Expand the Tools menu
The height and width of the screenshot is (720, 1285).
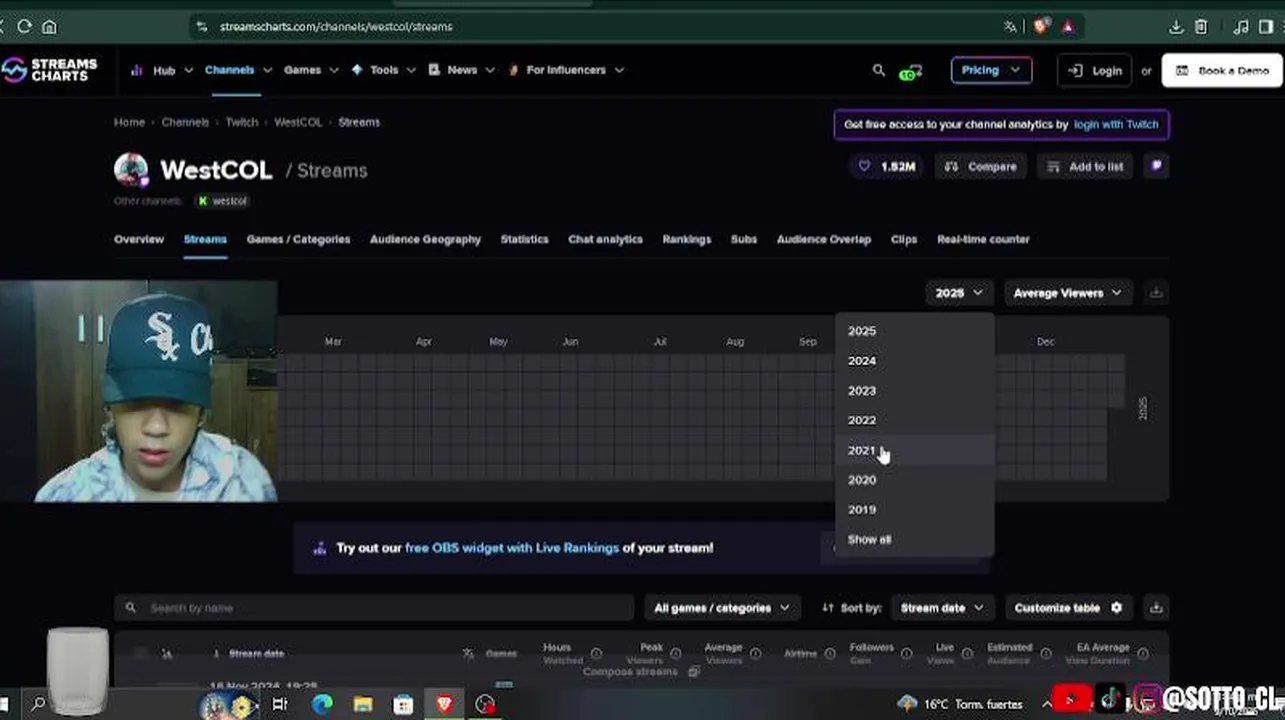[x=383, y=70]
